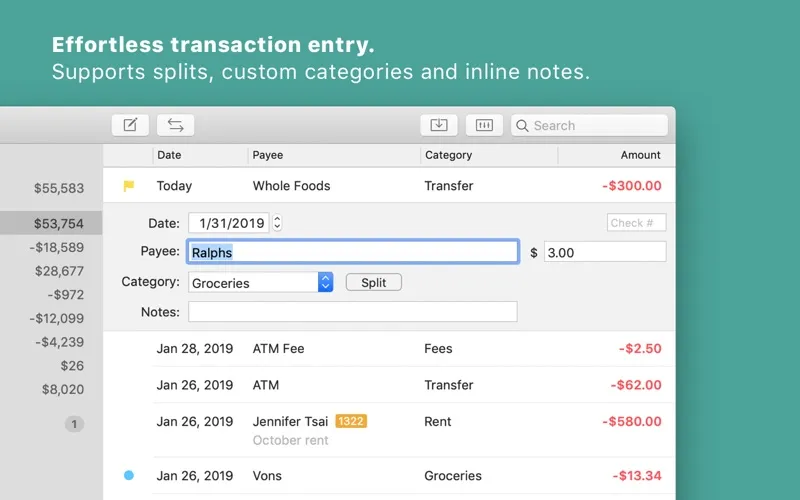The height and width of the screenshot is (500, 800).
Task: Click the blue unread dot beside Vons
Action: click(x=128, y=476)
